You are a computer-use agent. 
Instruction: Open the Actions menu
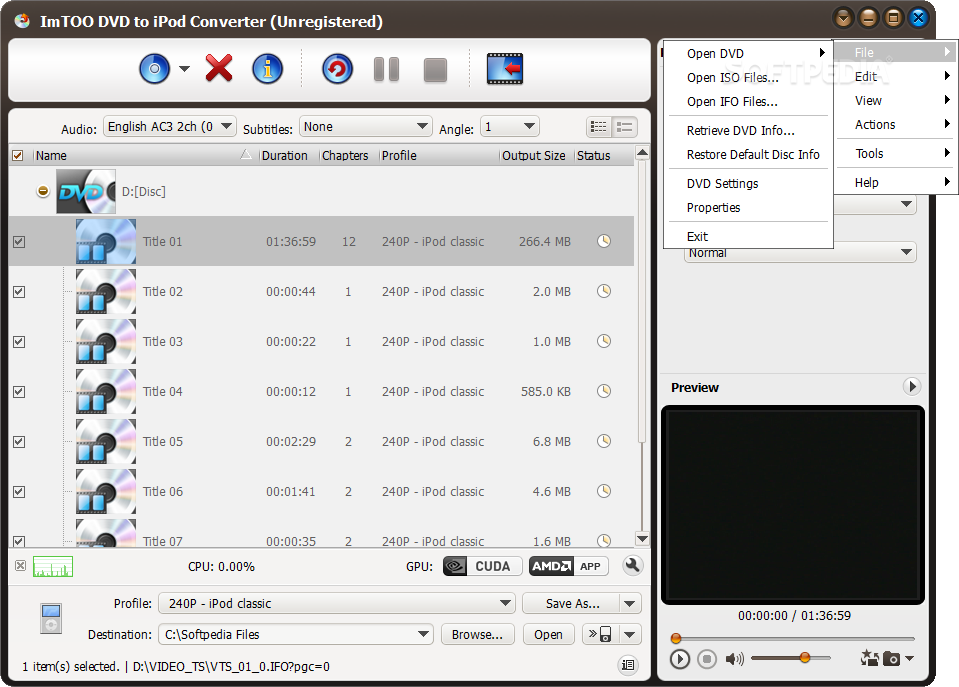(x=896, y=125)
